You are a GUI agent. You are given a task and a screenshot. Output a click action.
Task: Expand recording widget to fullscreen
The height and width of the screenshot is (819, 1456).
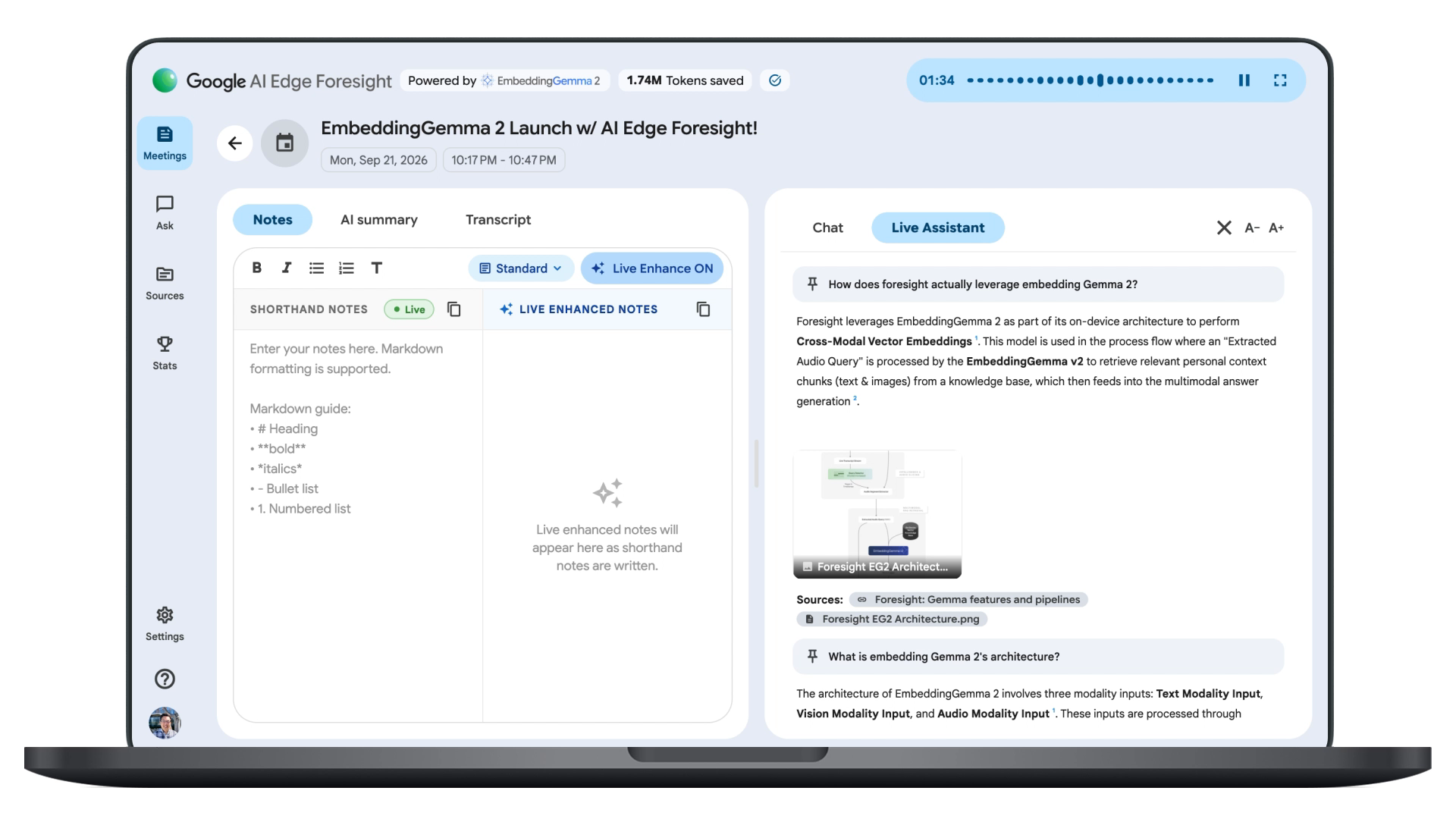(x=1280, y=80)
